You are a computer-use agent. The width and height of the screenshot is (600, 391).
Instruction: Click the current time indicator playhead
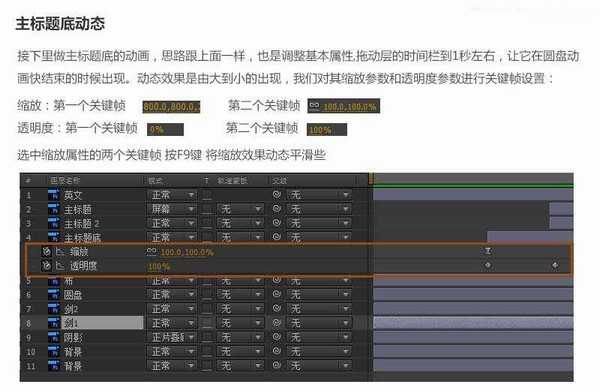(371, 178)
